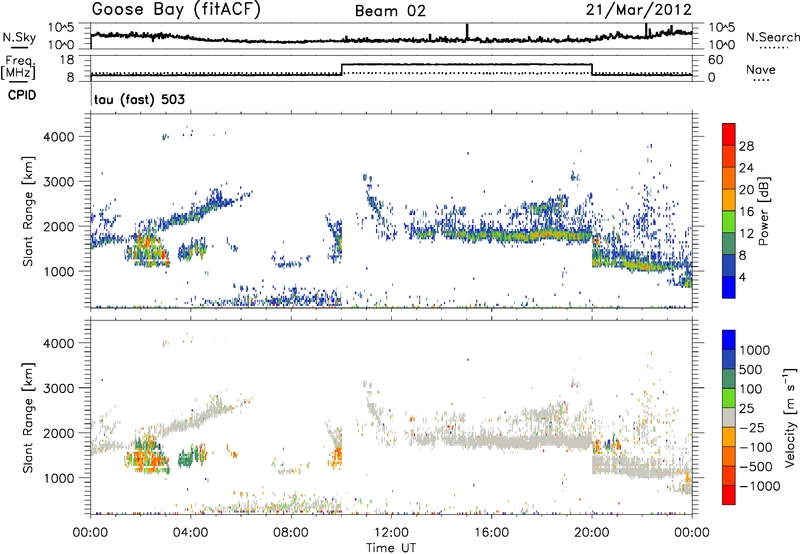
Task: Click the "04:00" time axis label
Action: click(190, 533)
